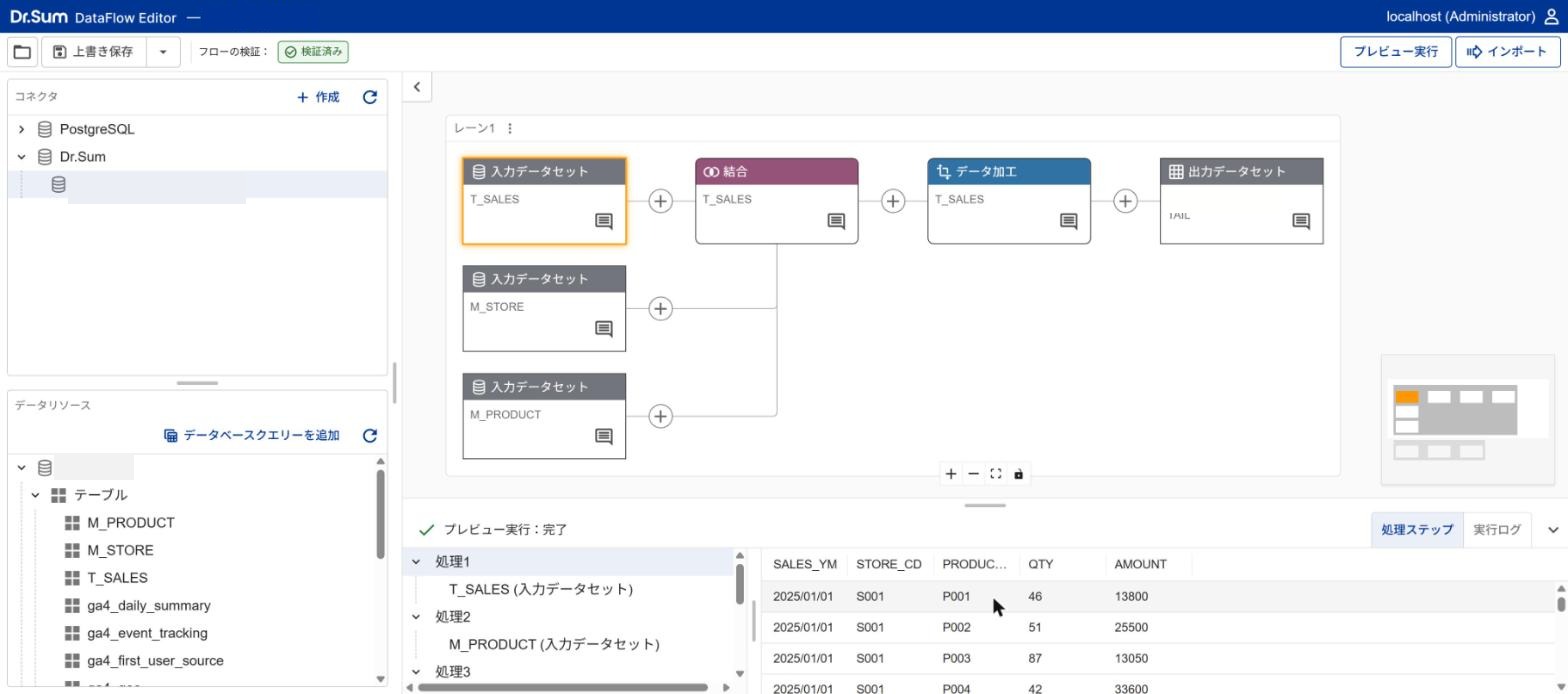Collapse the data resource database node
Image resolution: width=1568 pixels, height=694 pixels.
click(x=21, y=467)
